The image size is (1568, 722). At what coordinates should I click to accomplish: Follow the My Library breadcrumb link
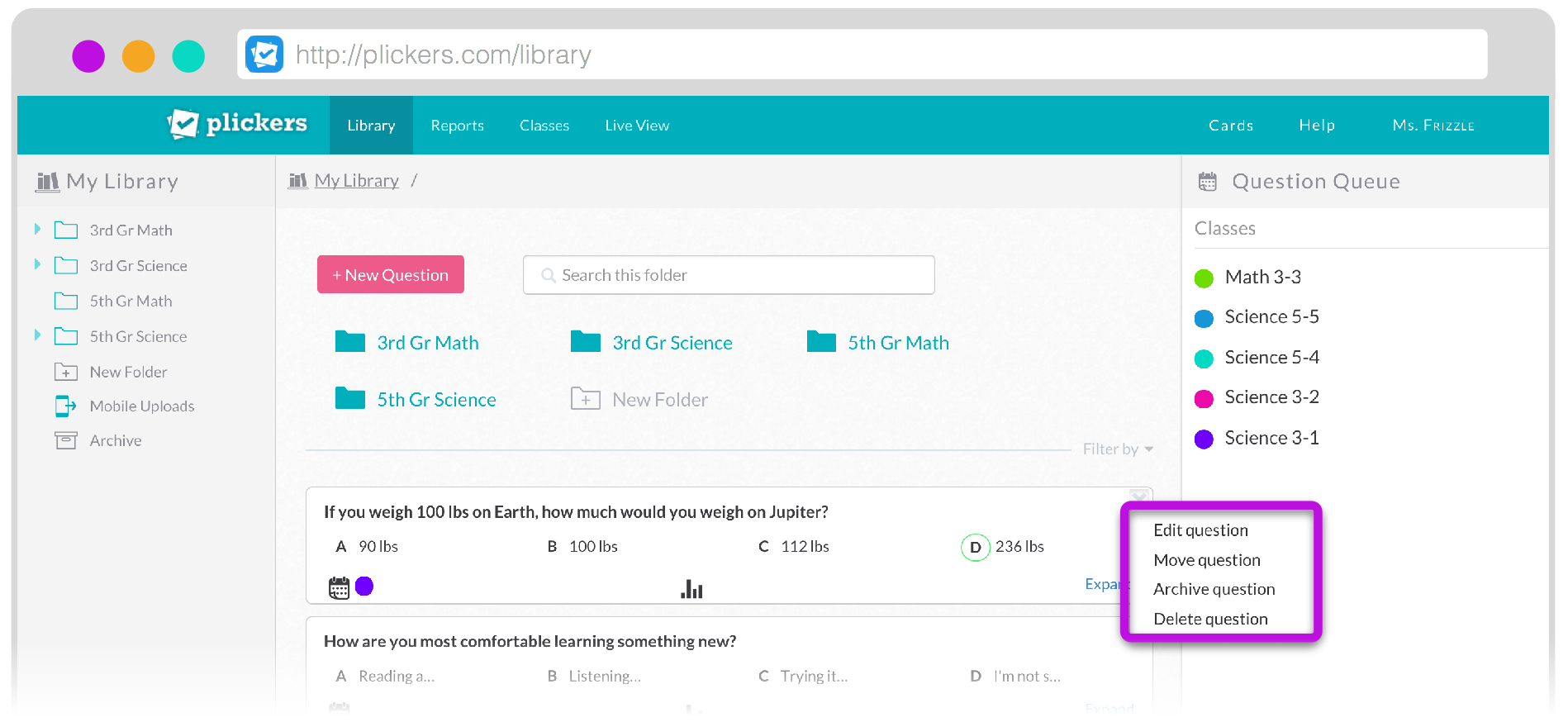(x=356, y=181)
